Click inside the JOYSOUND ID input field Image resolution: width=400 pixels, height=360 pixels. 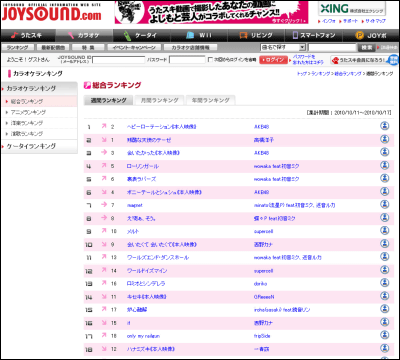click(119, 60)
